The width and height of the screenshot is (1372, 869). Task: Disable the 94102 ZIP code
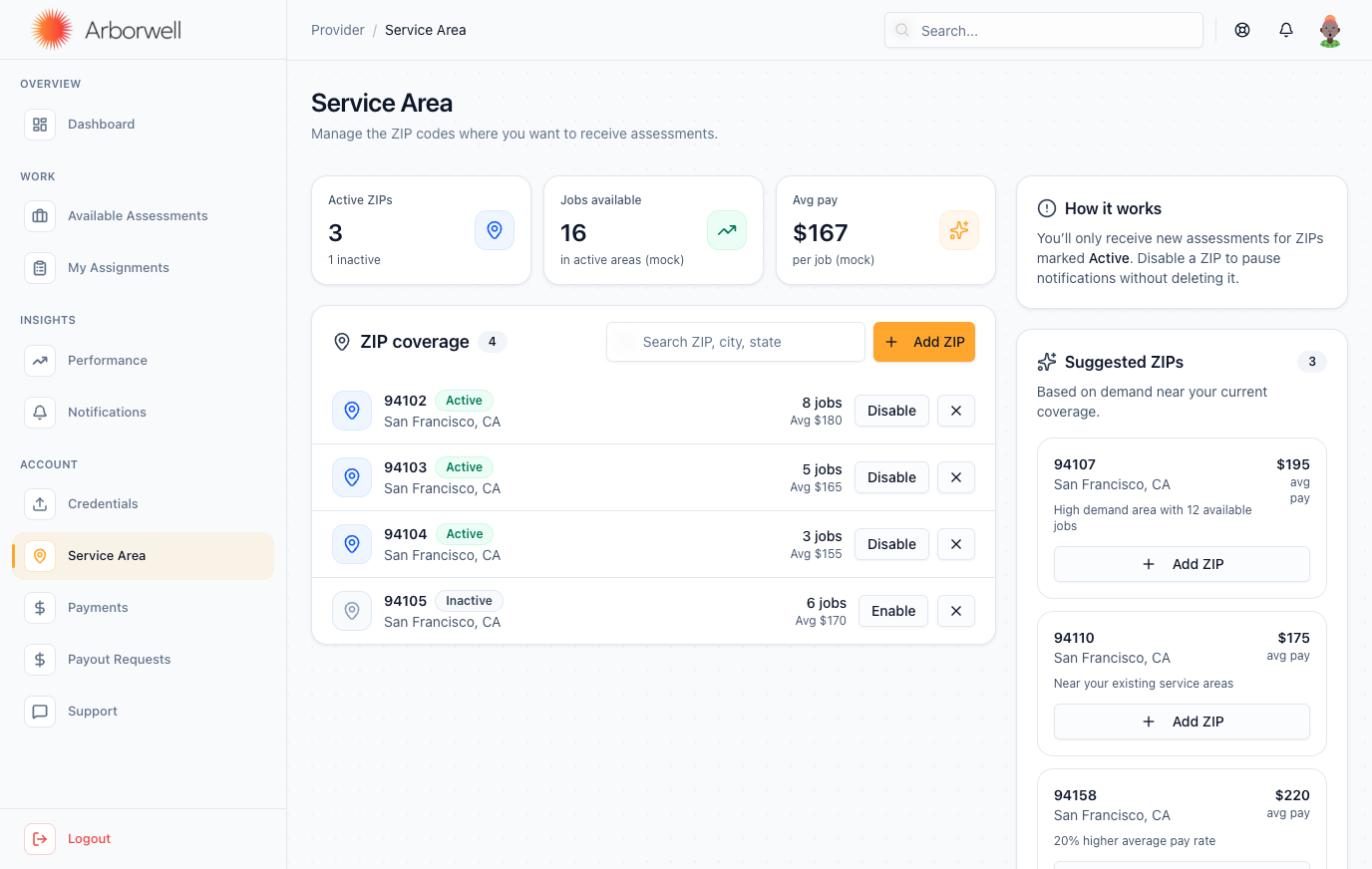coord(891,411)
